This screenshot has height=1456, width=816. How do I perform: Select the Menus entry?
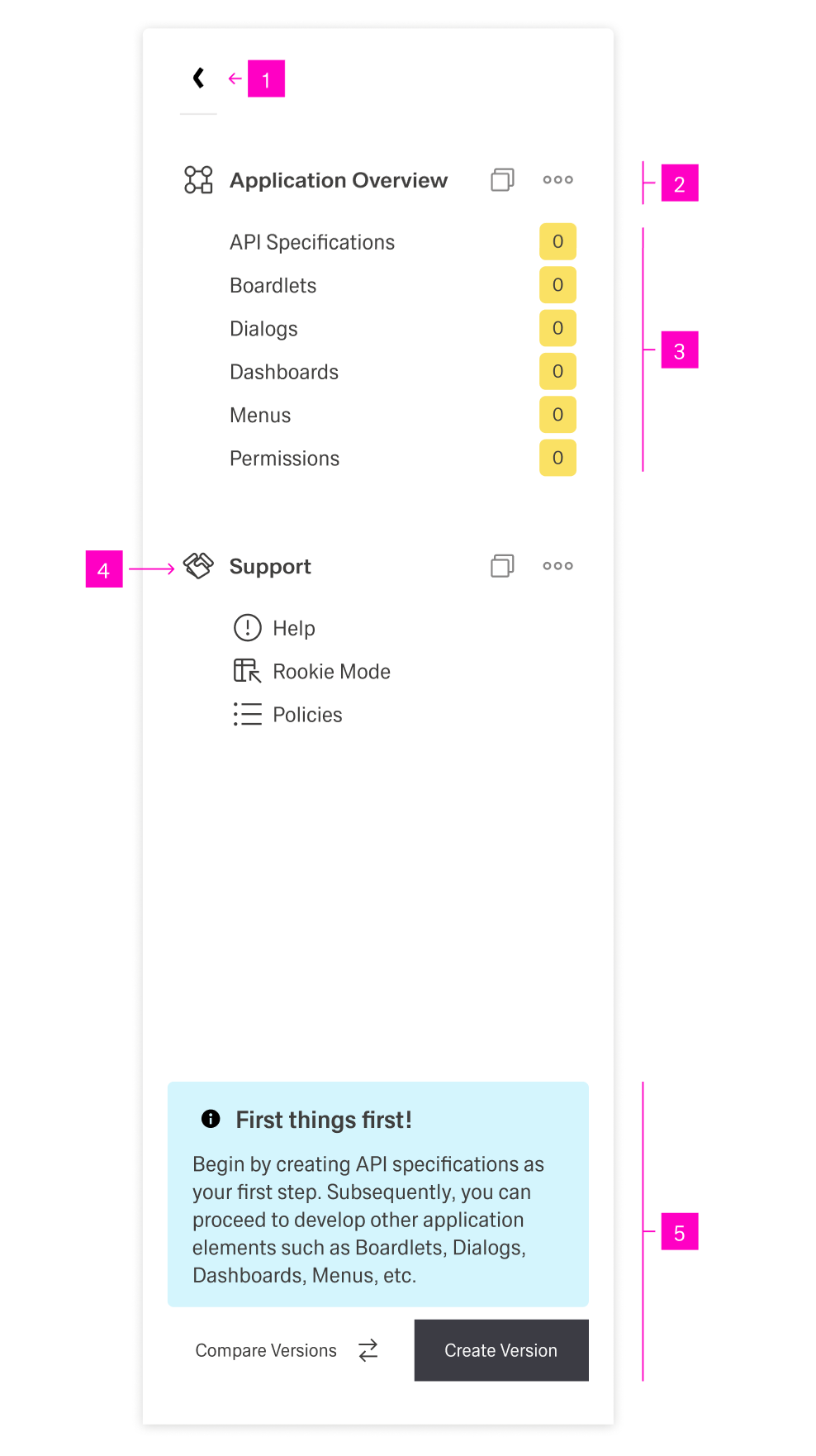[259, 415]
